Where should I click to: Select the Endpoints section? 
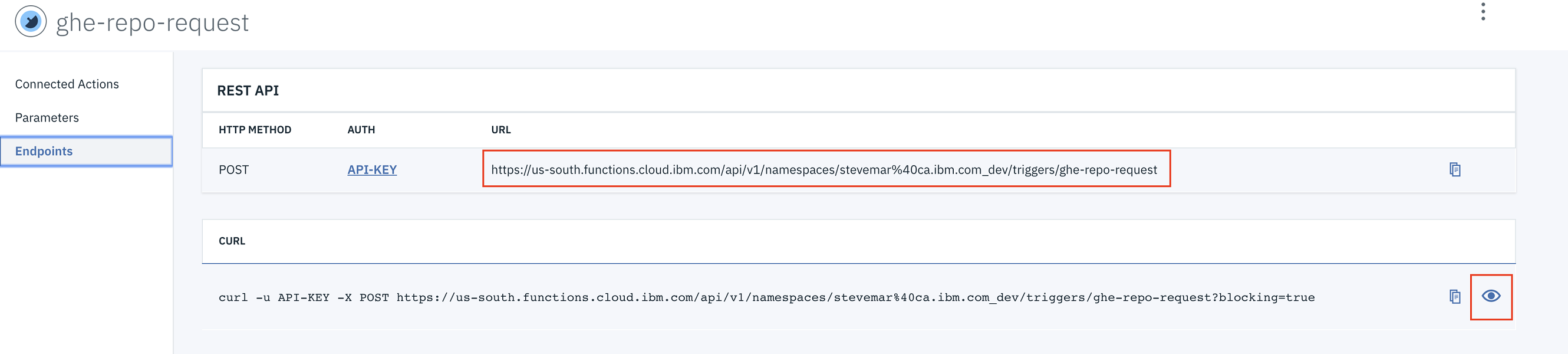[86, 151]
